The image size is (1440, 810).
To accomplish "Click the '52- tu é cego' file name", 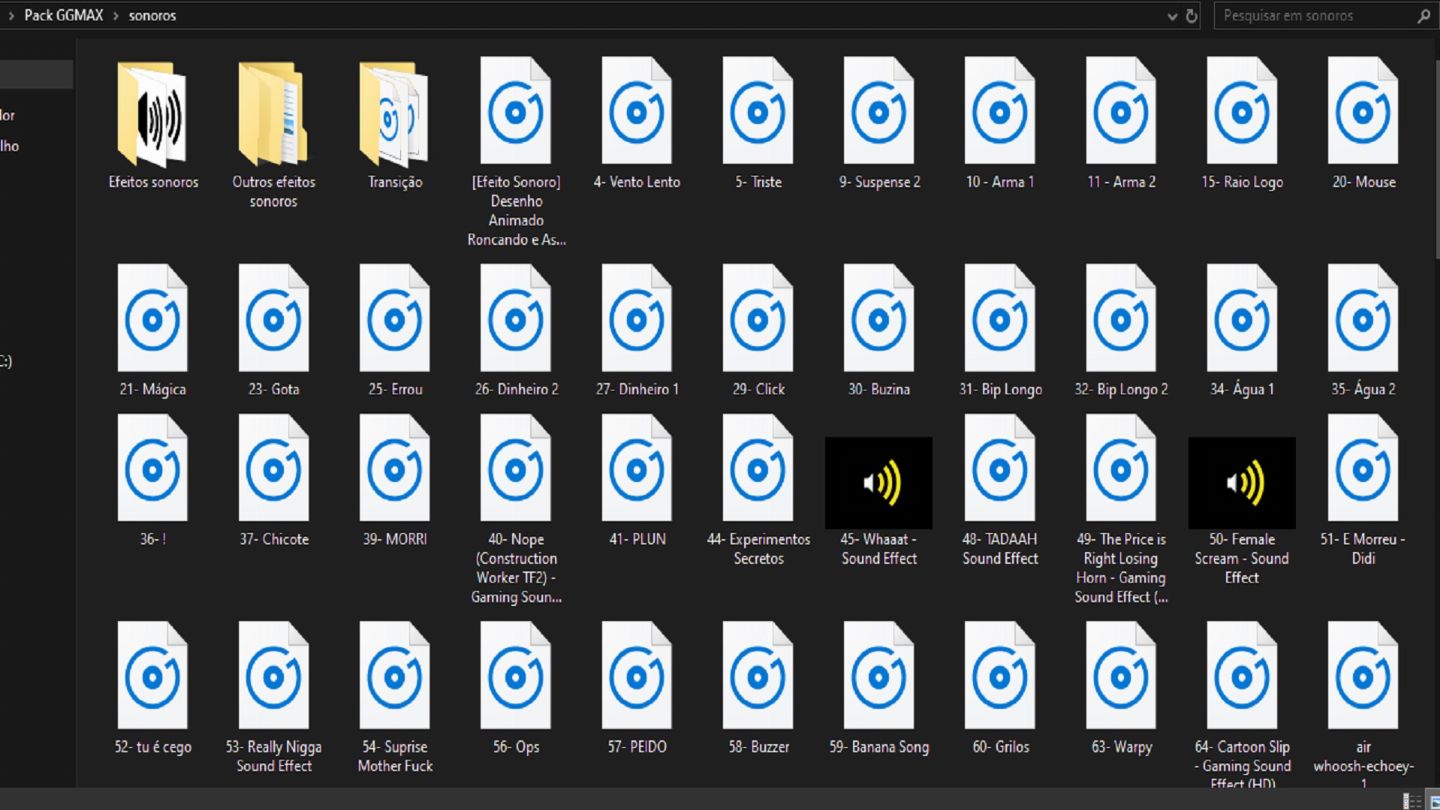I will coord(153,747).
